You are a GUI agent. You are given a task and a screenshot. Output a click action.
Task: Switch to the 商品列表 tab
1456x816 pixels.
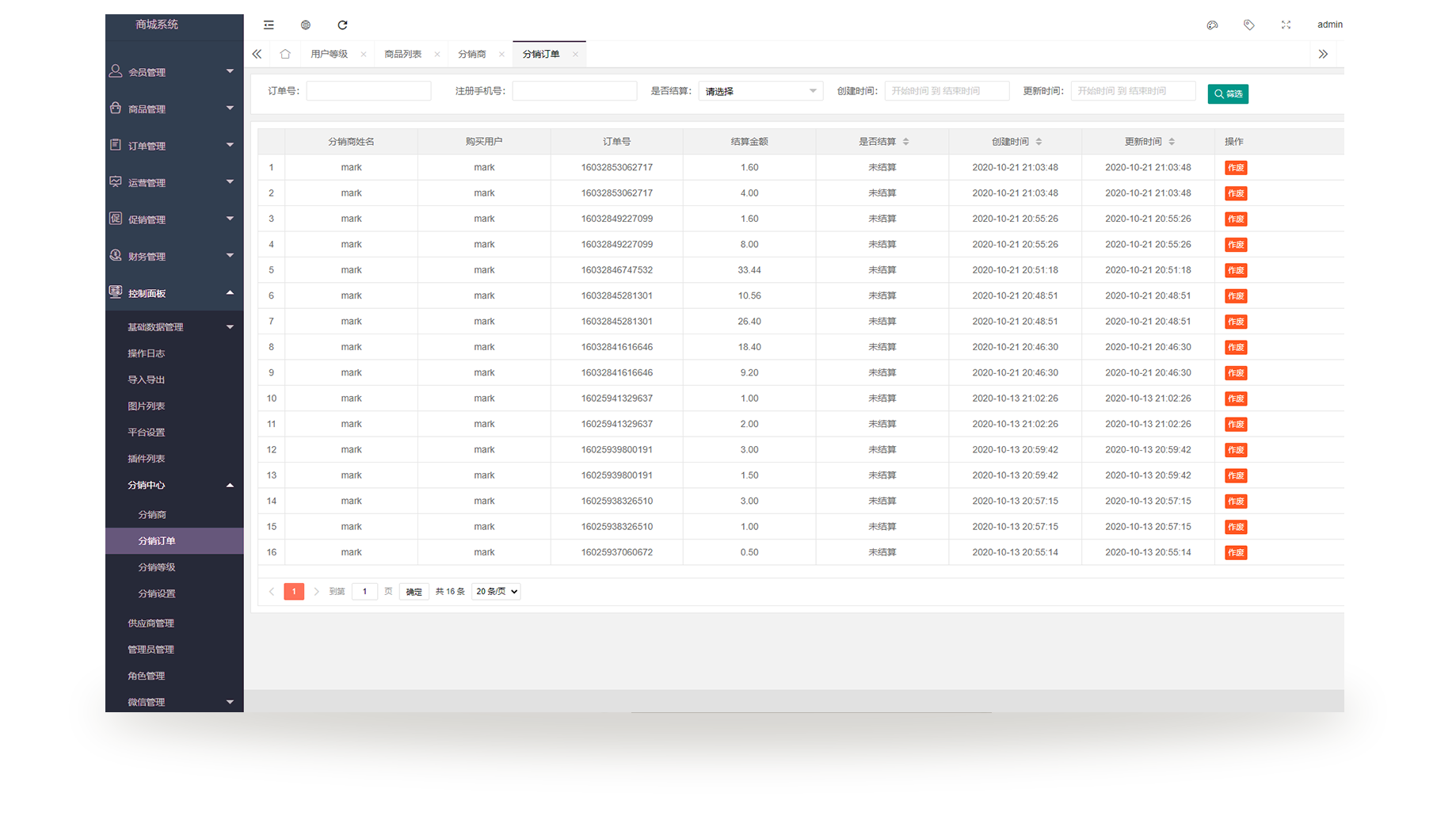(402, 54)
